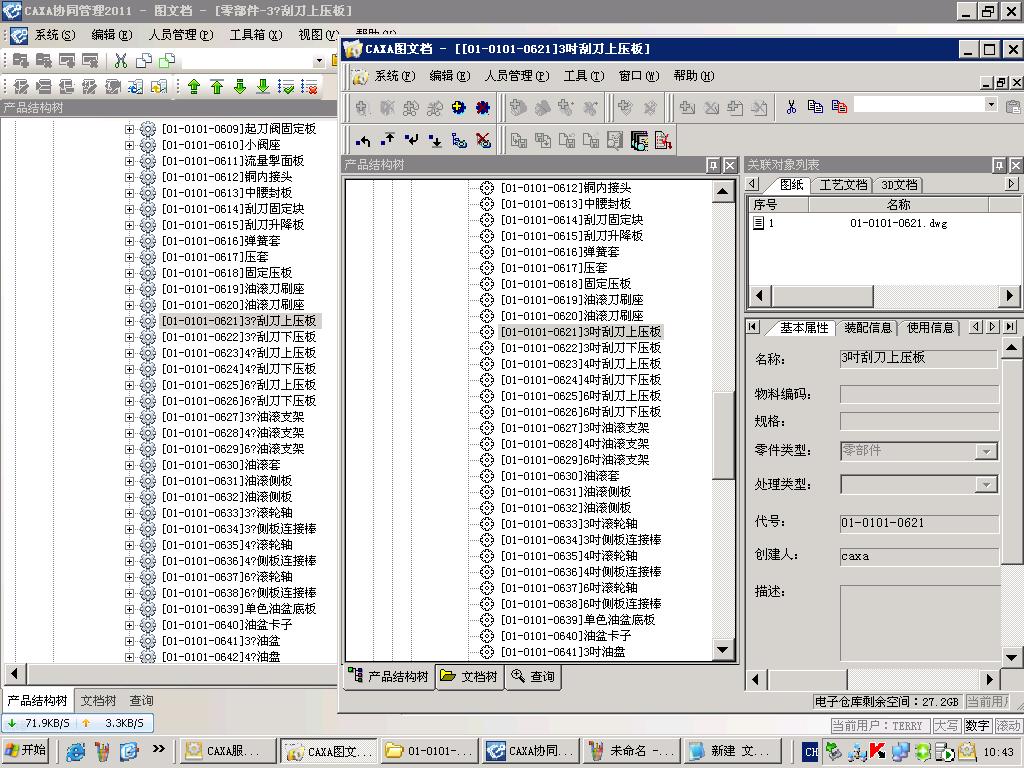The height and width of the screenshot is (768, 1024).
Task: Open 01-0101- folder from taskbar
Action: pos(428,751)
